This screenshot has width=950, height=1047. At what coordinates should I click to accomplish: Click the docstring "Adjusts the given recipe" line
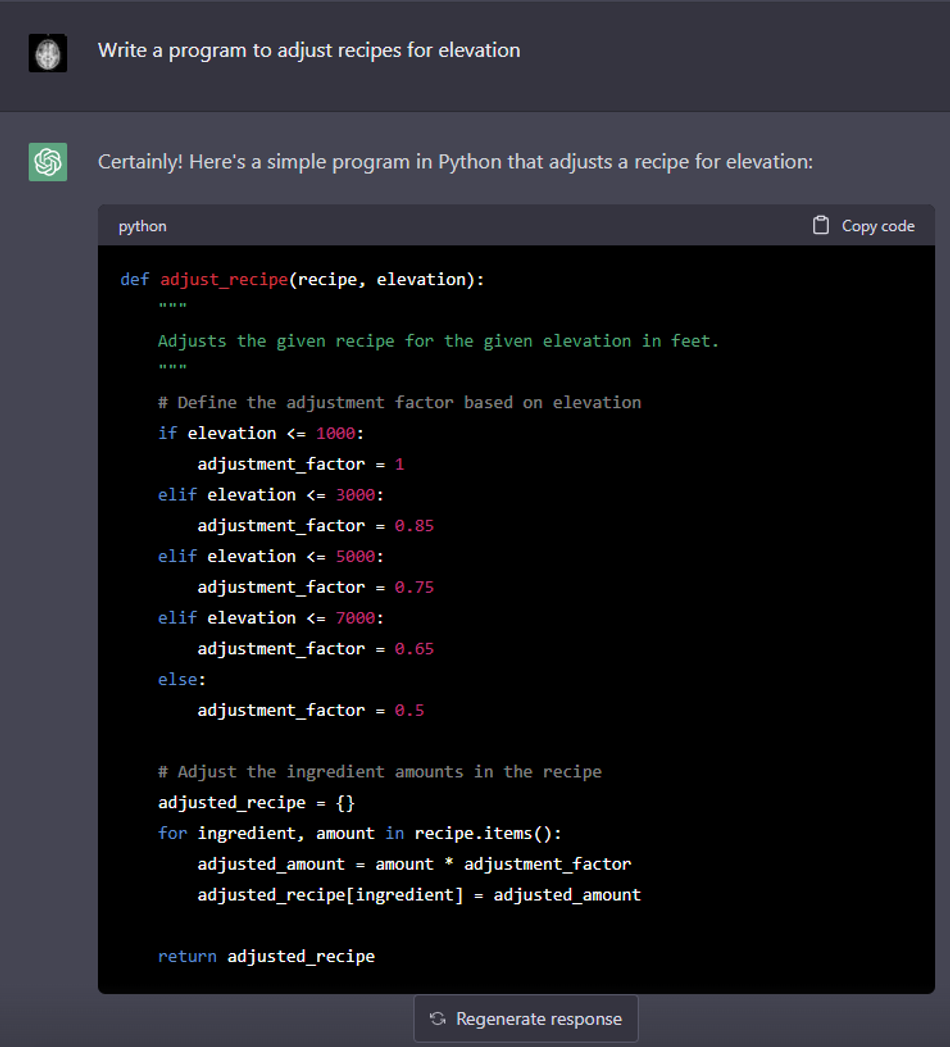click(x=438, y=341)
